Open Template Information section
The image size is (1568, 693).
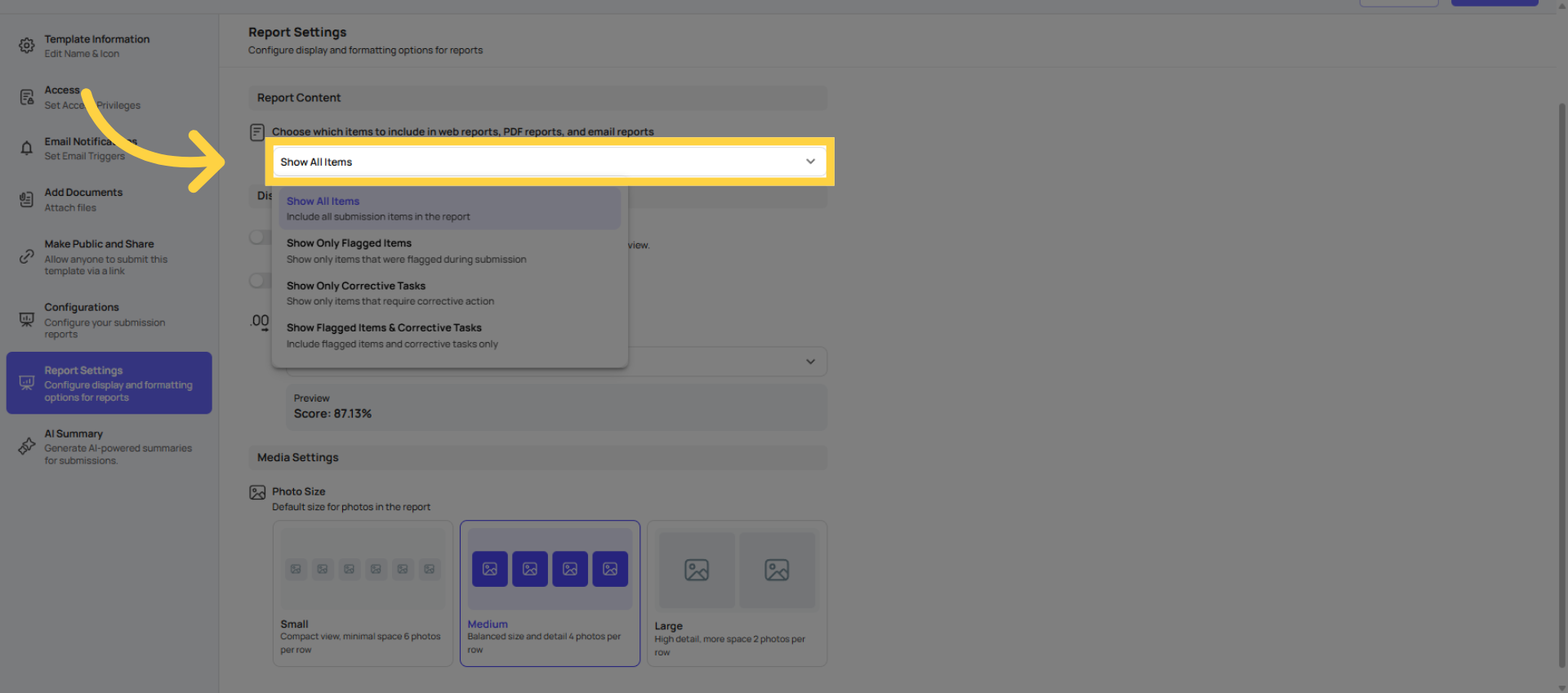click(109, 46)
